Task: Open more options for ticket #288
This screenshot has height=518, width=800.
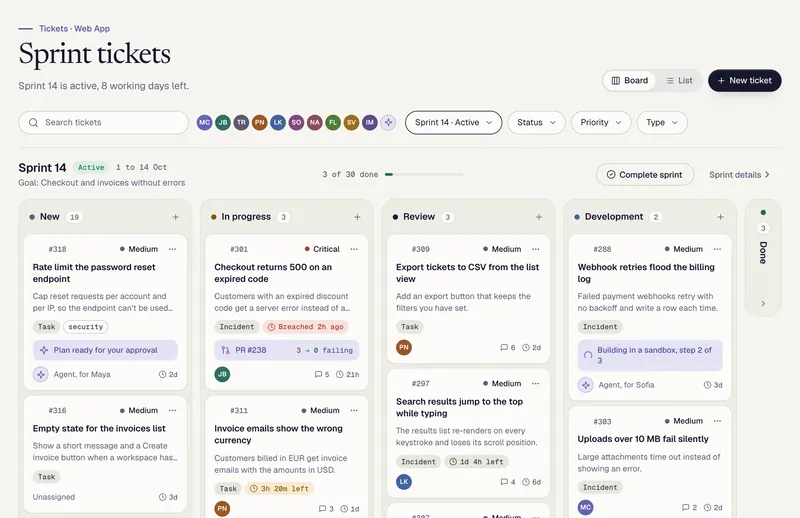Action: click(717, 249)
